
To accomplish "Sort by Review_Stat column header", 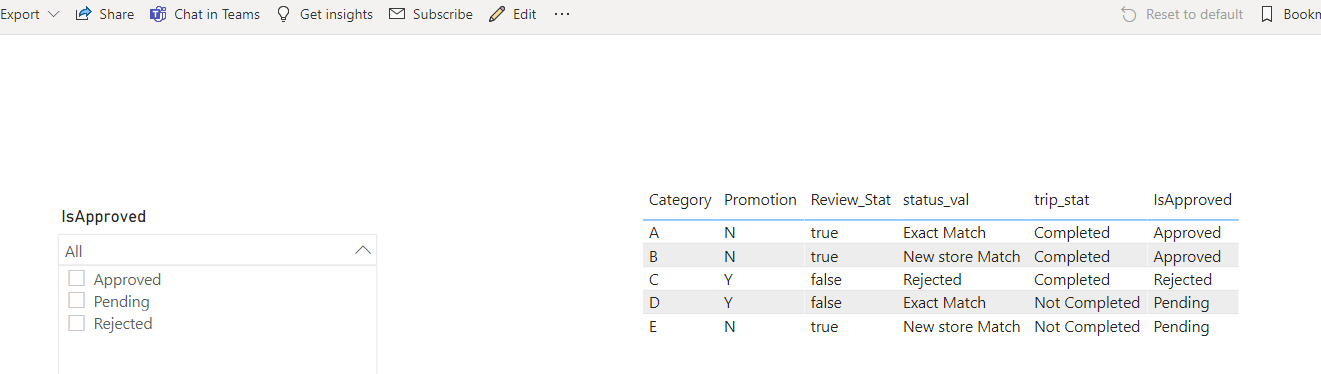I will tap(850, 199).
